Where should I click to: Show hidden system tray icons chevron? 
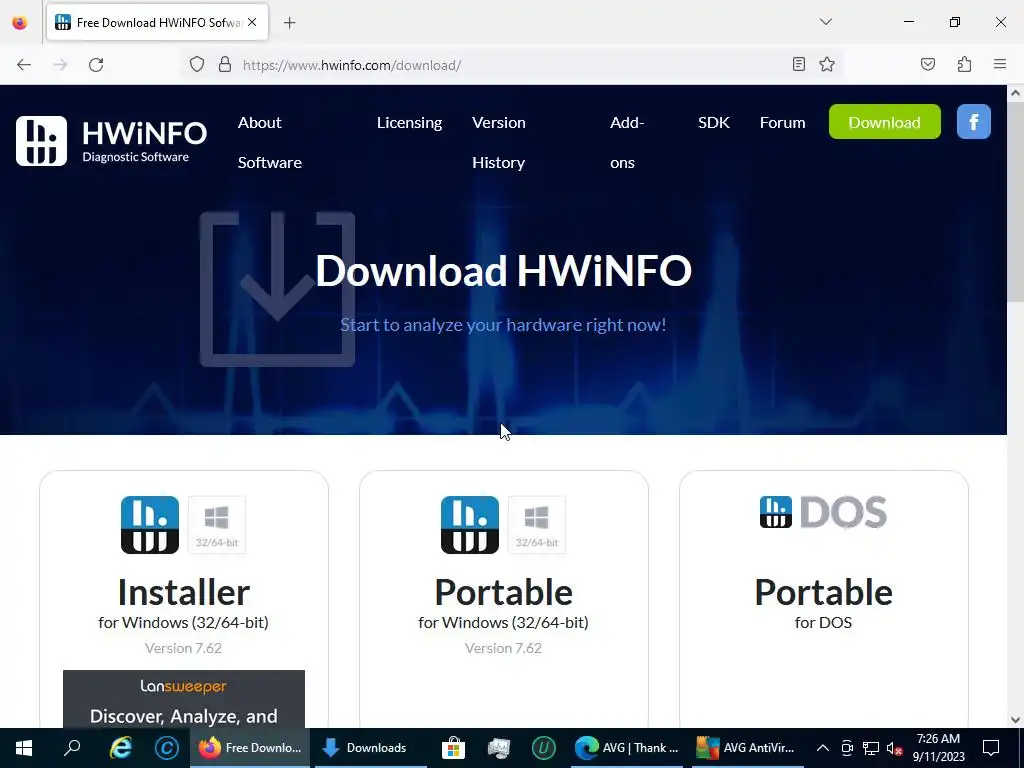pyautogui.click(x=823, y=748)
